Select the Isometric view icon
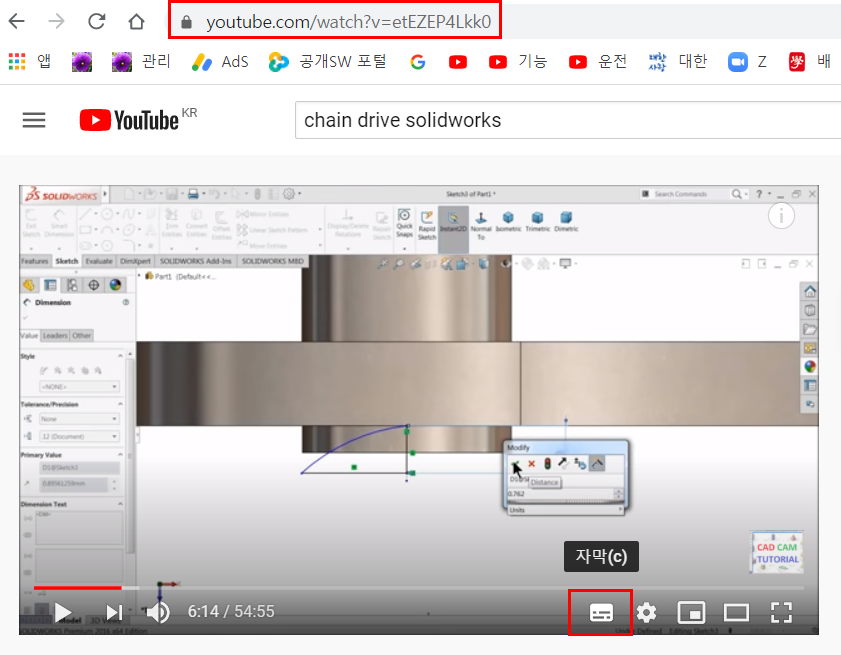This screenshot has width=841, height=655. pos(508,222)
